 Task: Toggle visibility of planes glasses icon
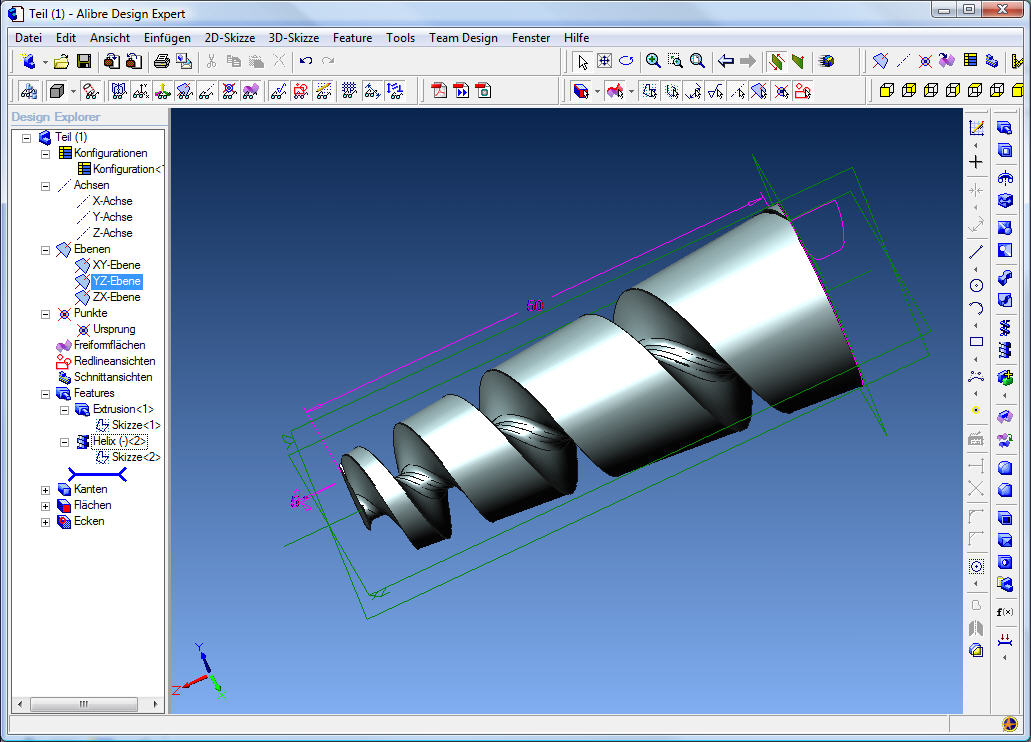[x=185, y=91]
